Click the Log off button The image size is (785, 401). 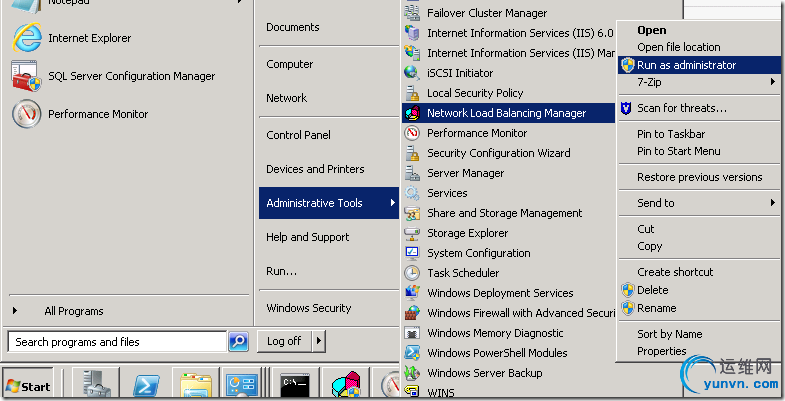pos(284,341)
